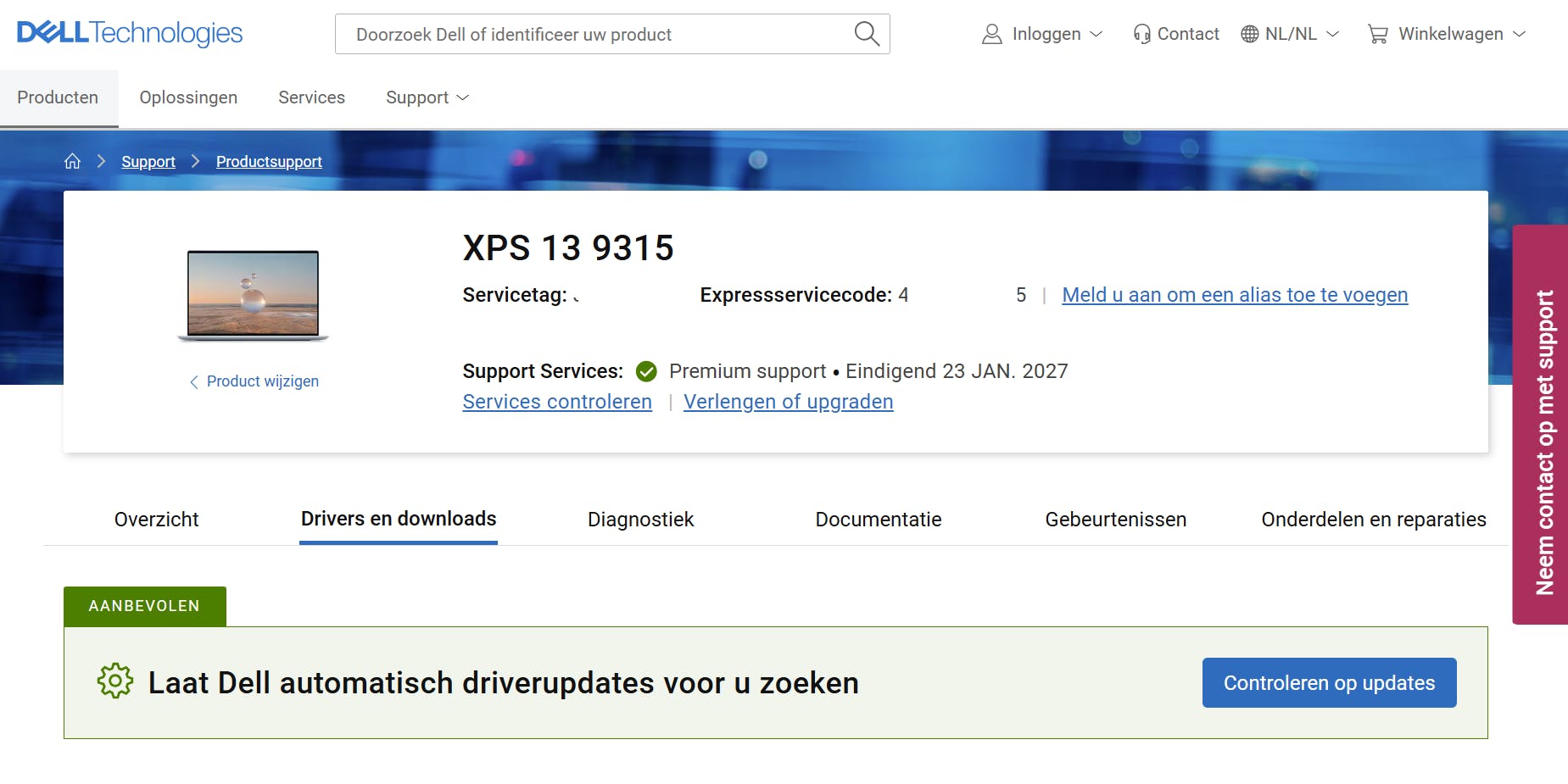1568x784 pixels.
Task: Switch to the Documentatie tab
Action: point(878,520)
